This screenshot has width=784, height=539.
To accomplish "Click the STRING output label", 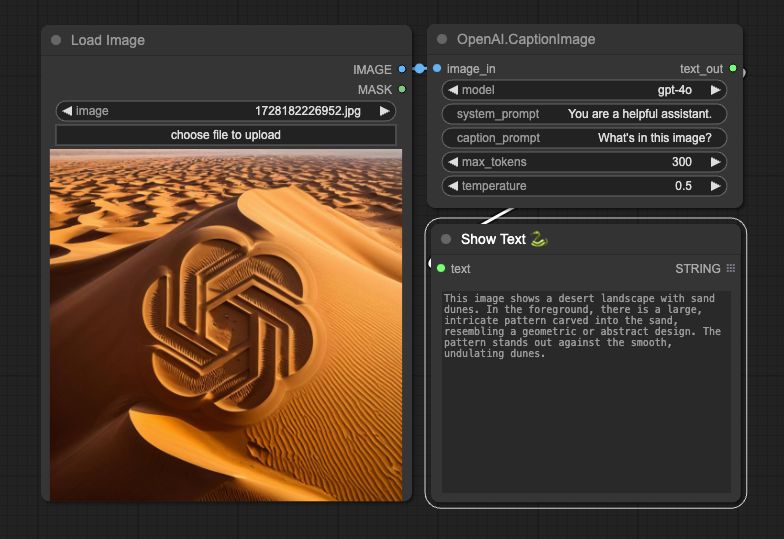I will (698, 268).
